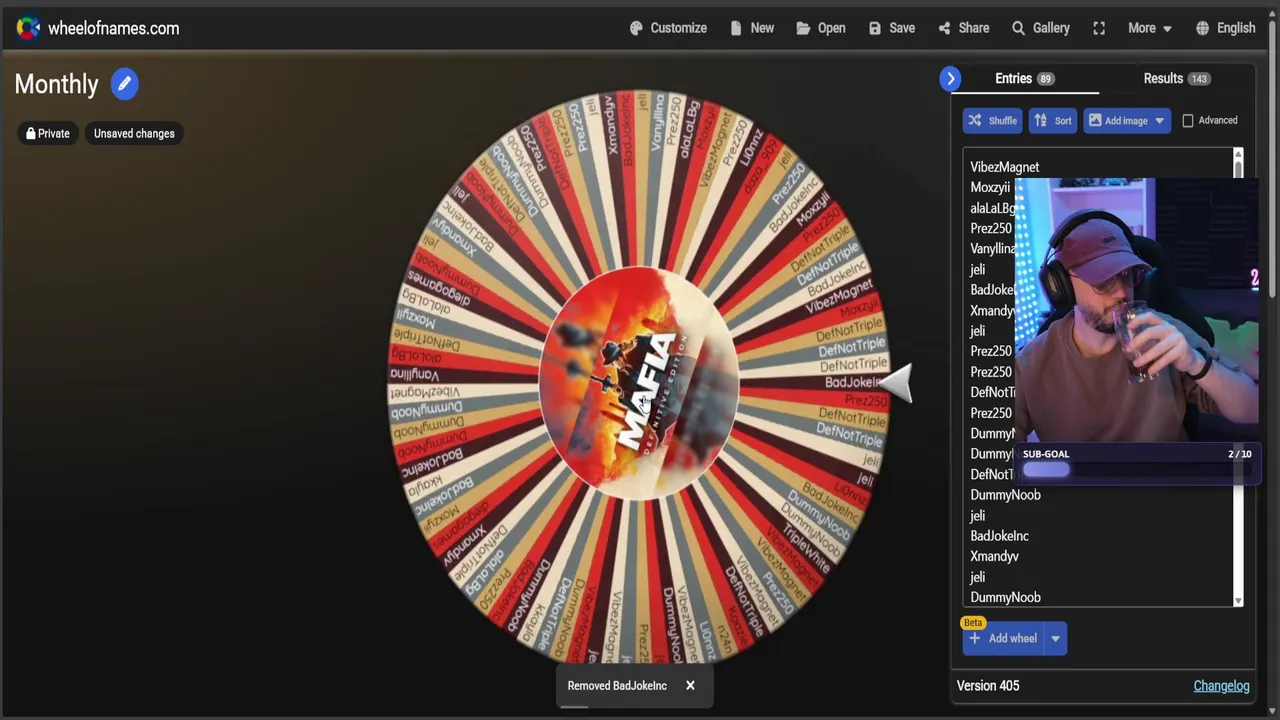The image size is (1280, 720).
Task: Click the Mafia center image to spin
Action: (639, 383)
